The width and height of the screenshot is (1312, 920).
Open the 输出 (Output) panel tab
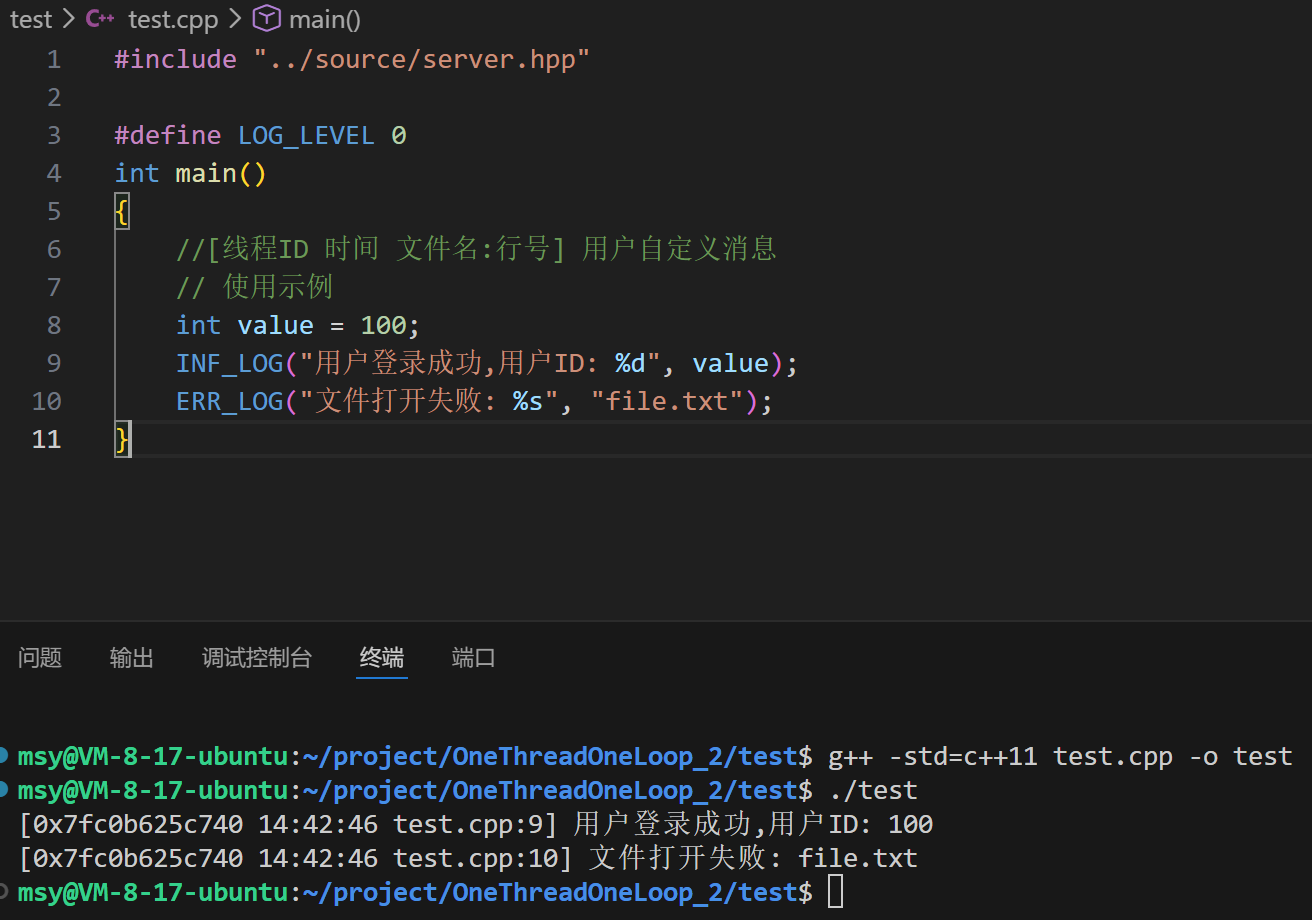click(132, 657)
